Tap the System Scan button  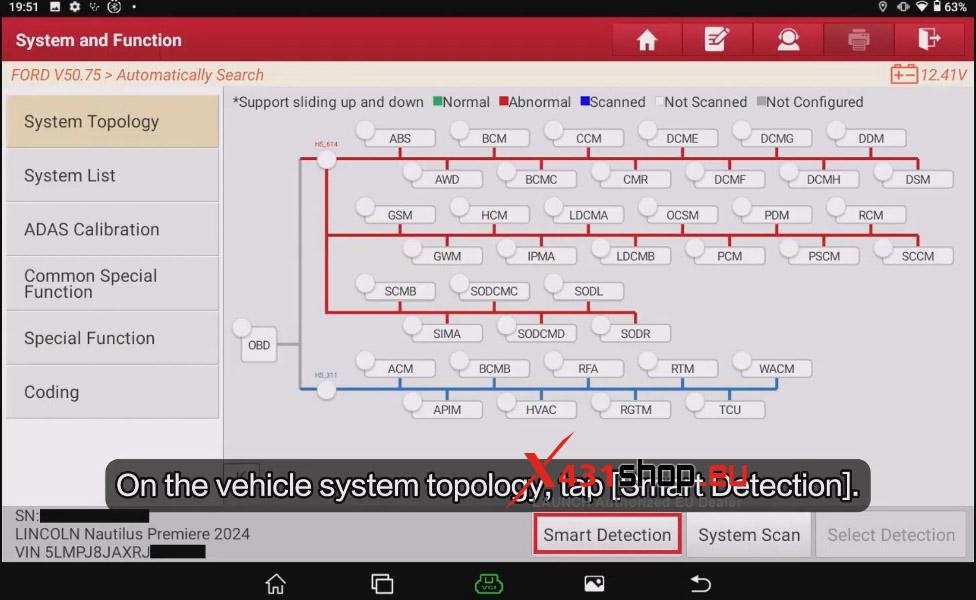749,535
